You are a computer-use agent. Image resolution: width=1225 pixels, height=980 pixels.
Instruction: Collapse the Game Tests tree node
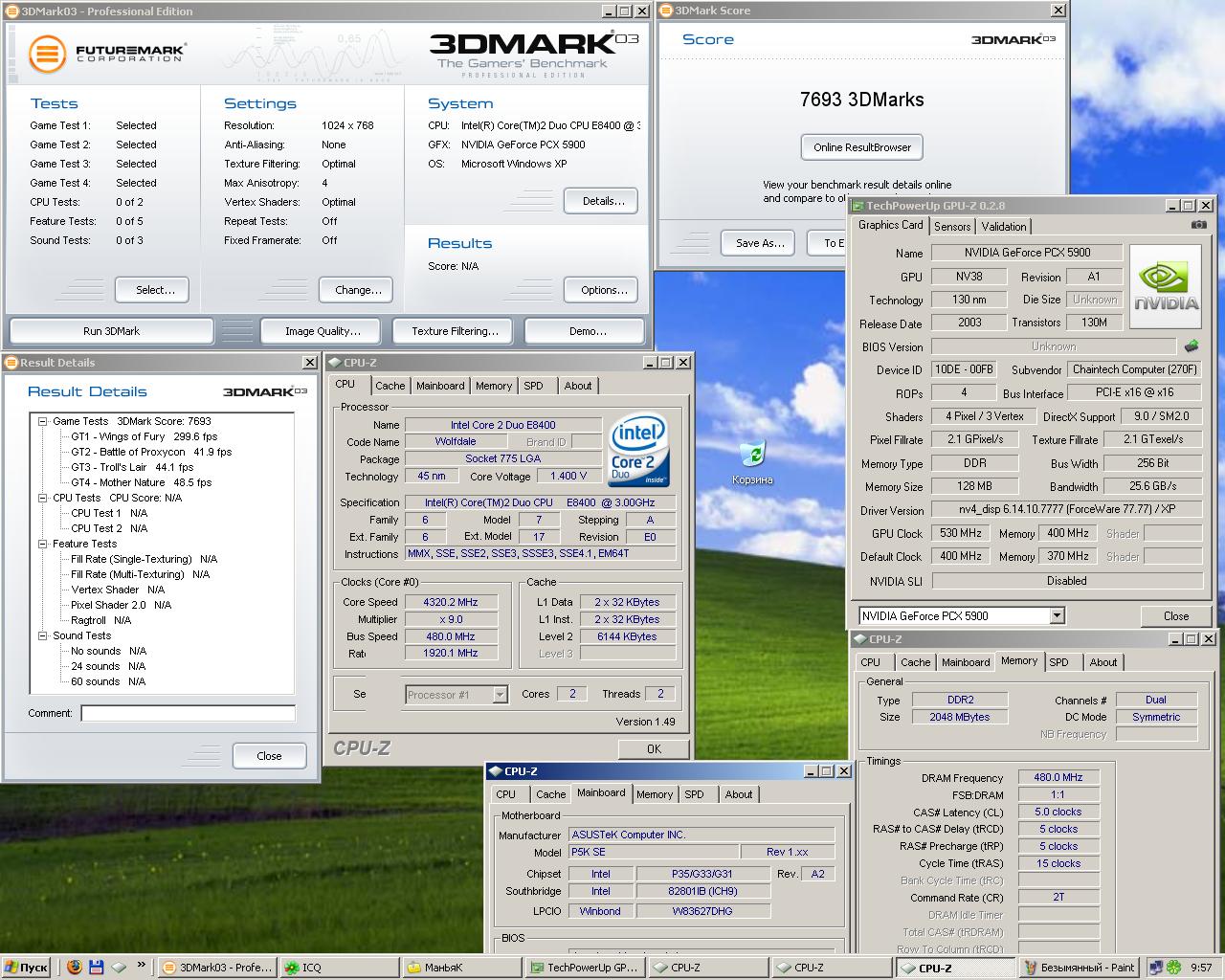coord(43,421)
